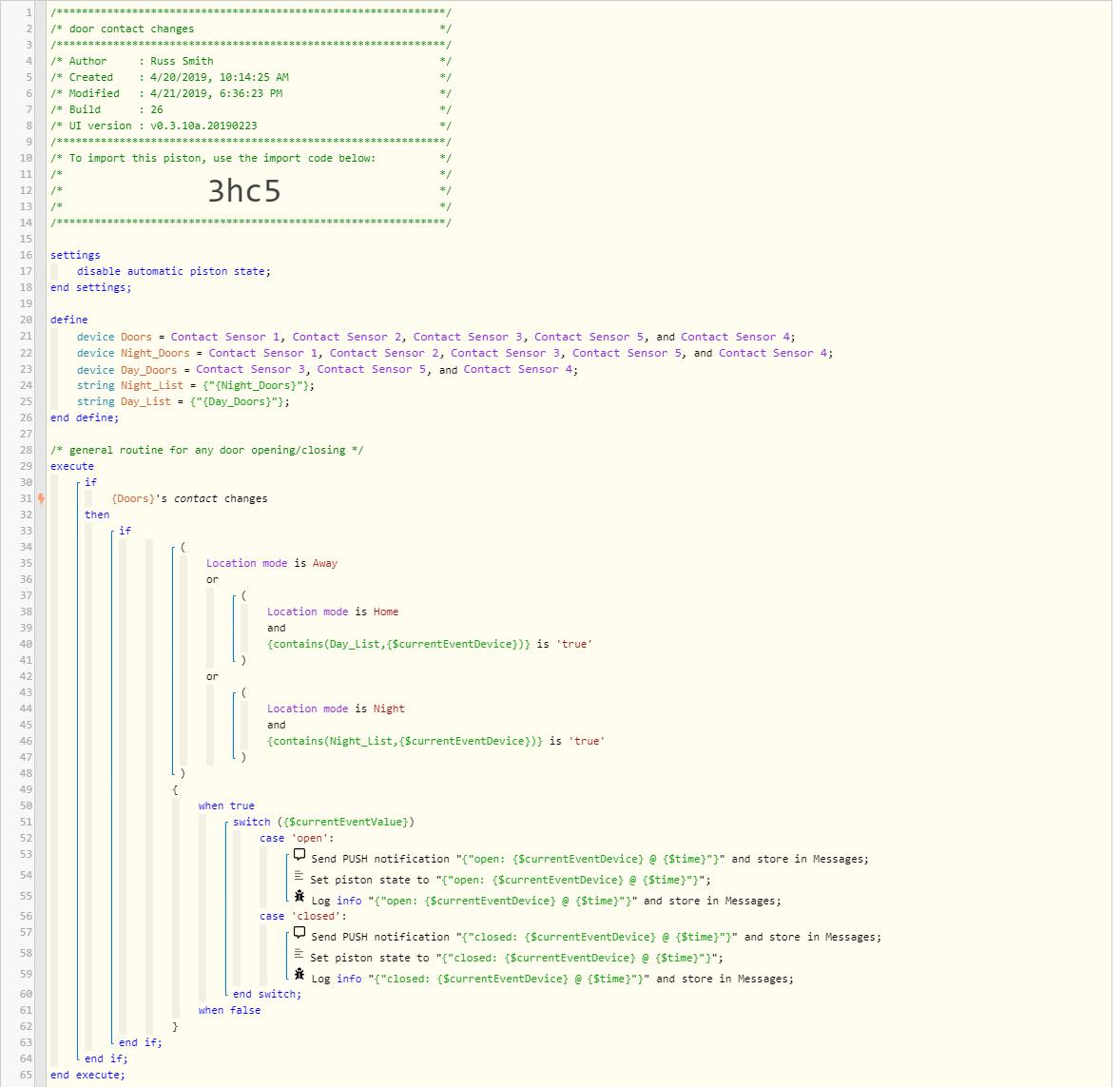Screen dimensions: 1120x1087
Task: Edit the 'Location mode is Home' condition
Action: 333,611
